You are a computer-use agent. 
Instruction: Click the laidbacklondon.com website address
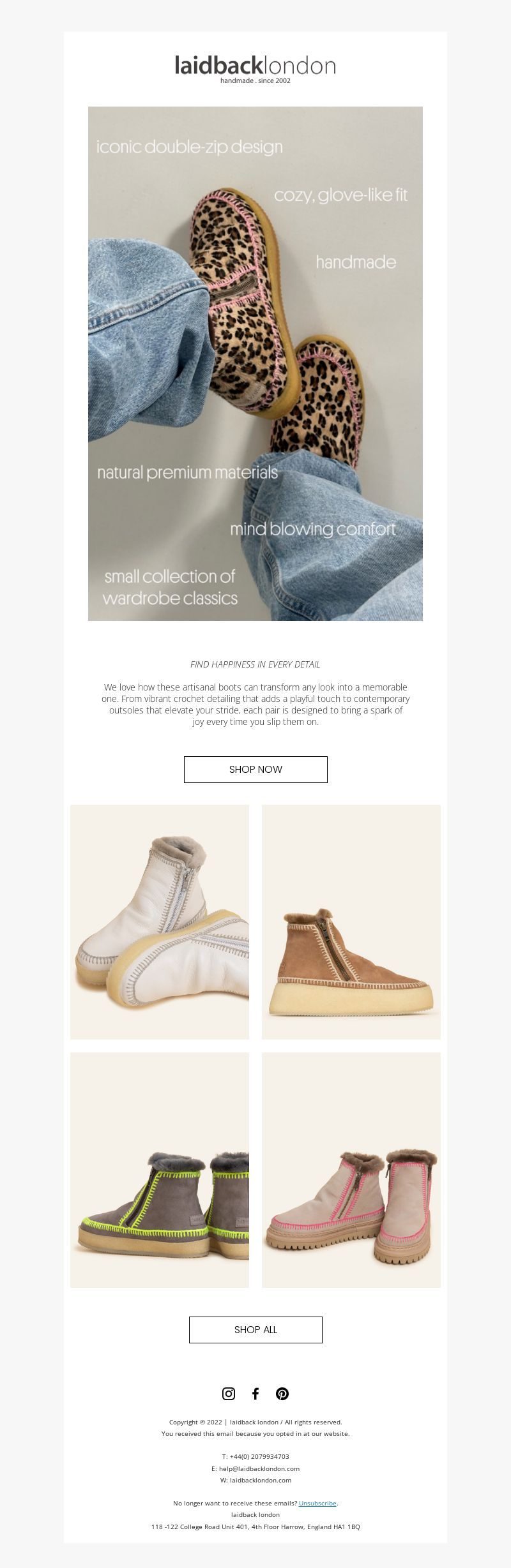(x=261, y=1480)
